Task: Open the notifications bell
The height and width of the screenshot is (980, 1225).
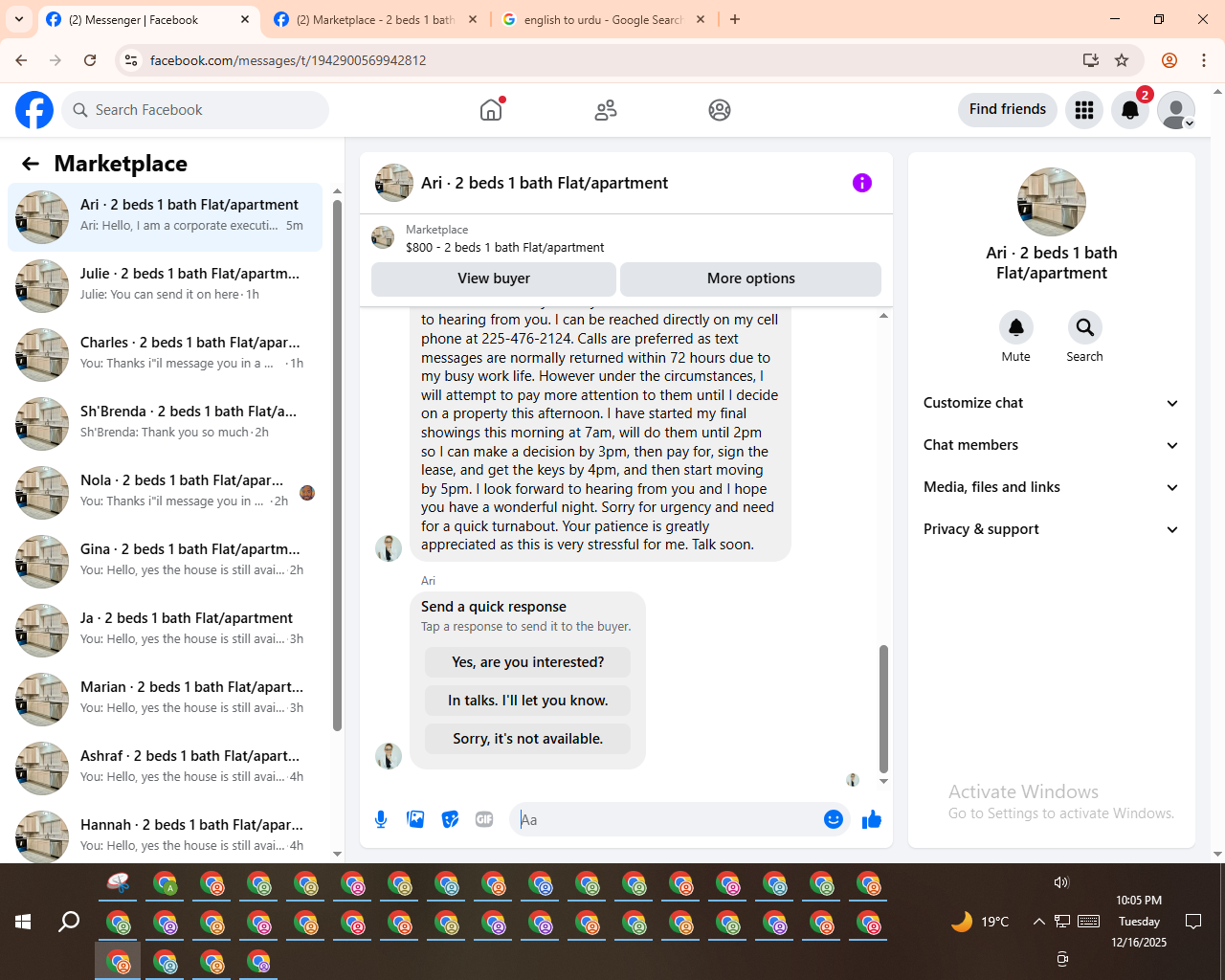Action: click(1130, 110)
